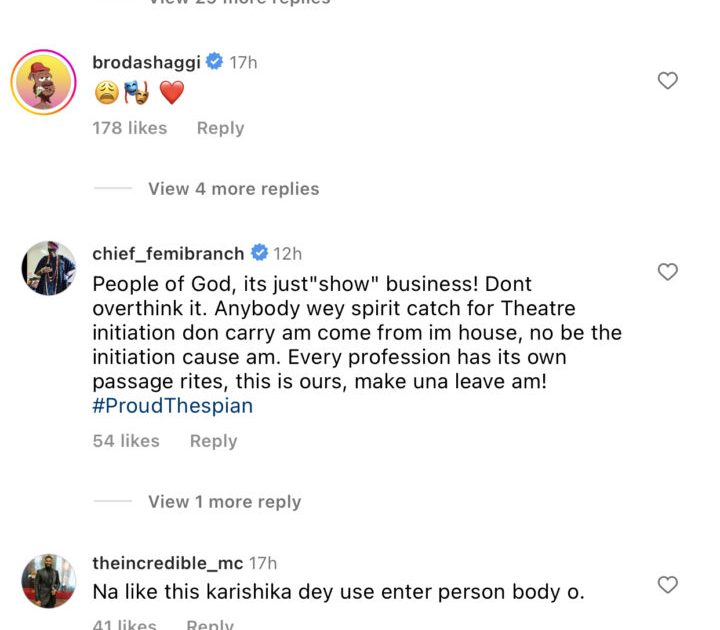This screenshot has width=720, height=630.
Task: Click the 17h timestamp on brodashaggi's comment
Action: coord(243,62)
